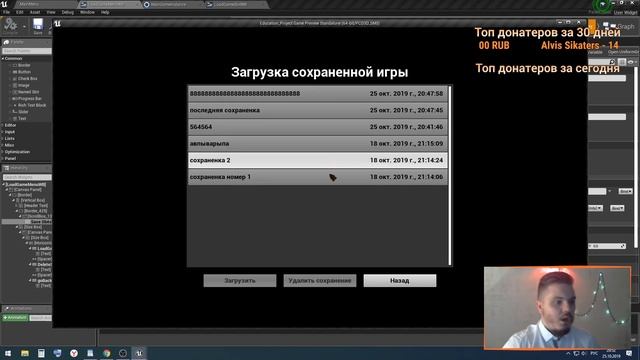Select save 'апыварыпа'
This screenshot has width=640, height=360.
pyautogui.click(x=318, y=144)
